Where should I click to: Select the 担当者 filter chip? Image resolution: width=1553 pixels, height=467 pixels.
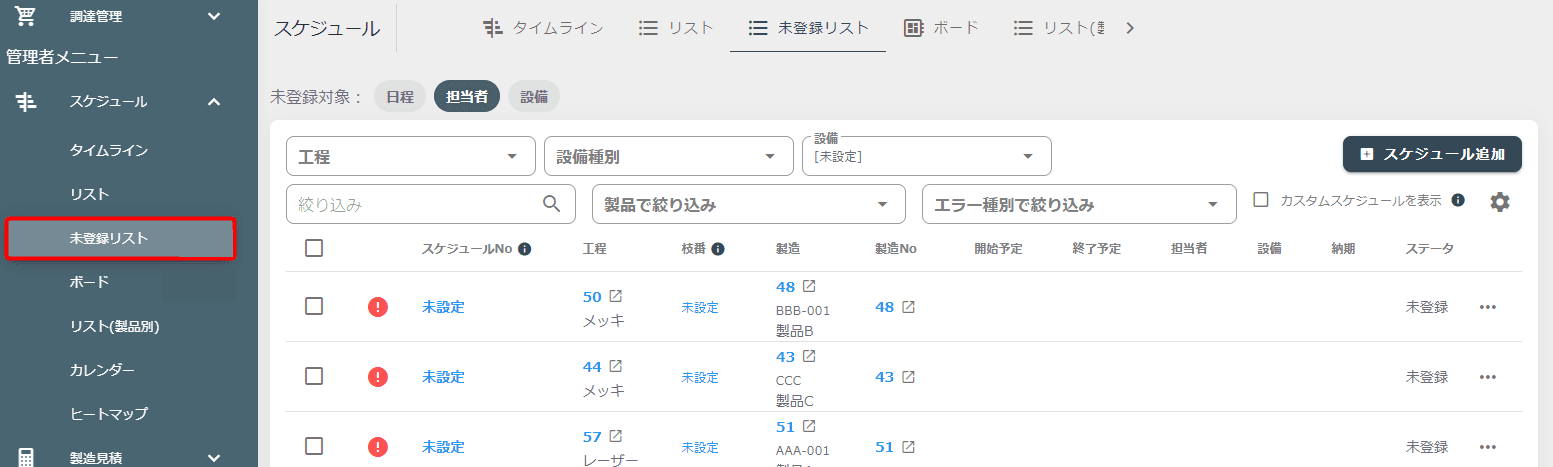point(467,96)
